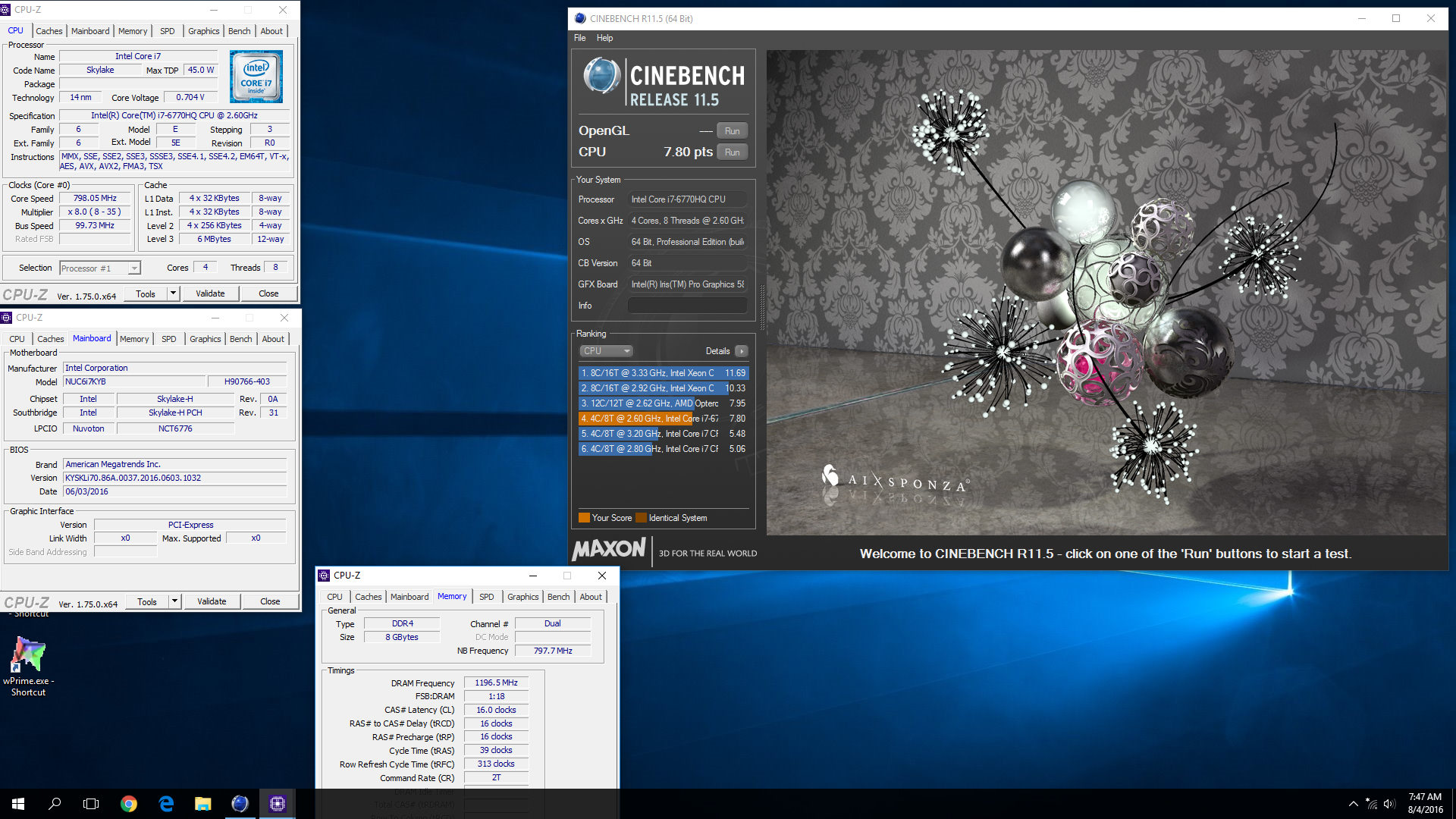Open Task View on taskbar
Viewport: 1456px width, 819px height.
[x=91, y=804]
